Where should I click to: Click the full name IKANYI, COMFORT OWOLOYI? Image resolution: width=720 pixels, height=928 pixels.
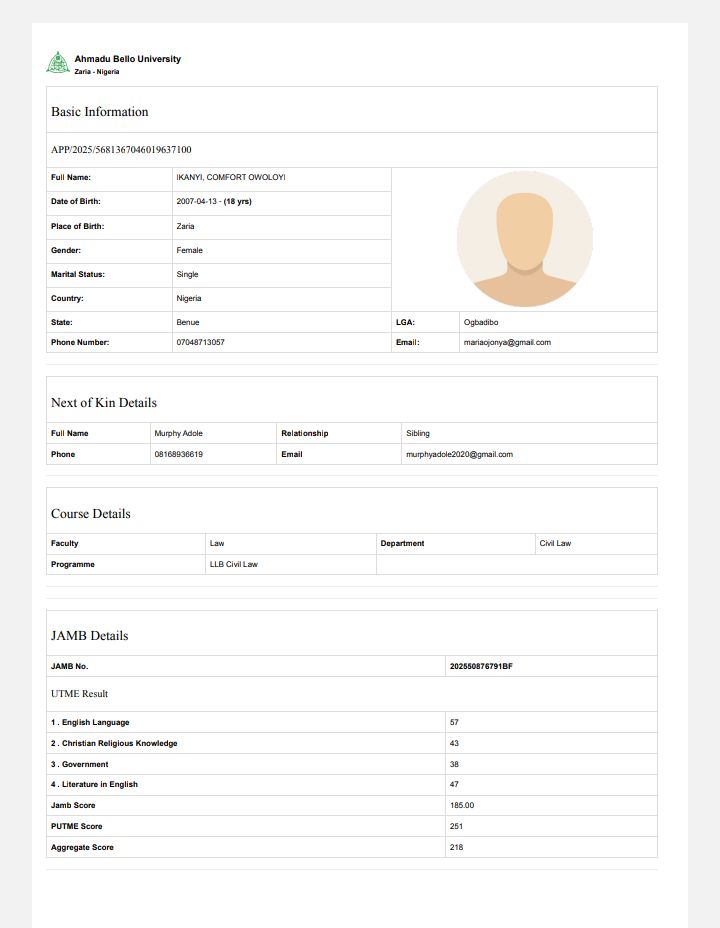pyautogui.click(x=231, y=178)
